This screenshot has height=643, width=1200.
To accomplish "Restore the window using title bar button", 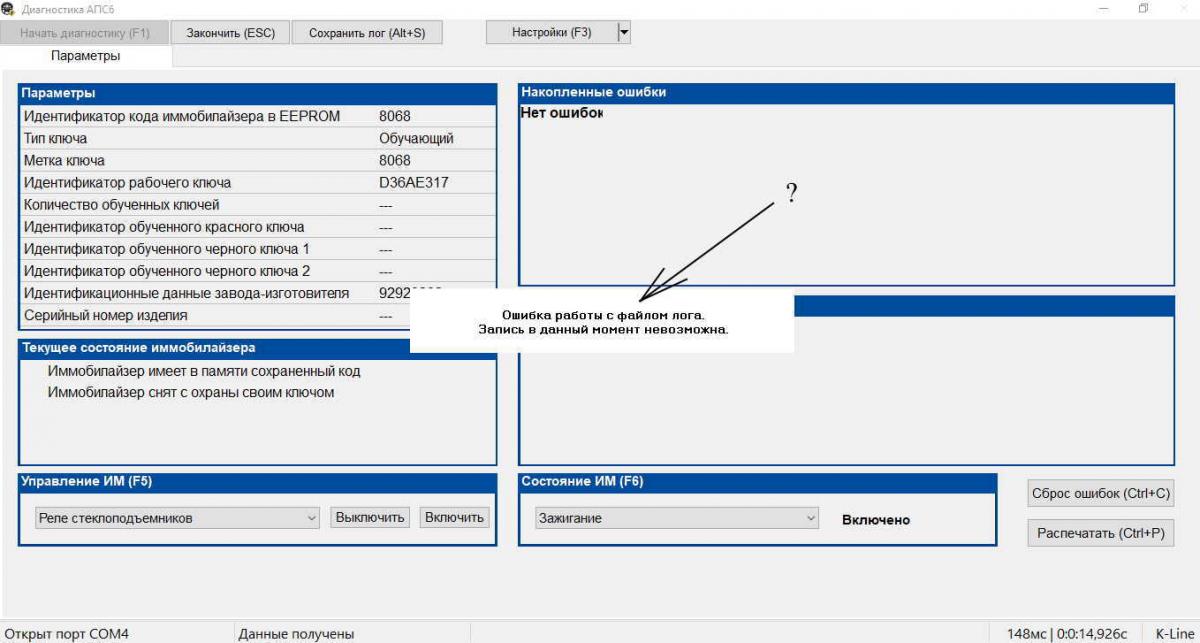I will [x=1142, y=9].
